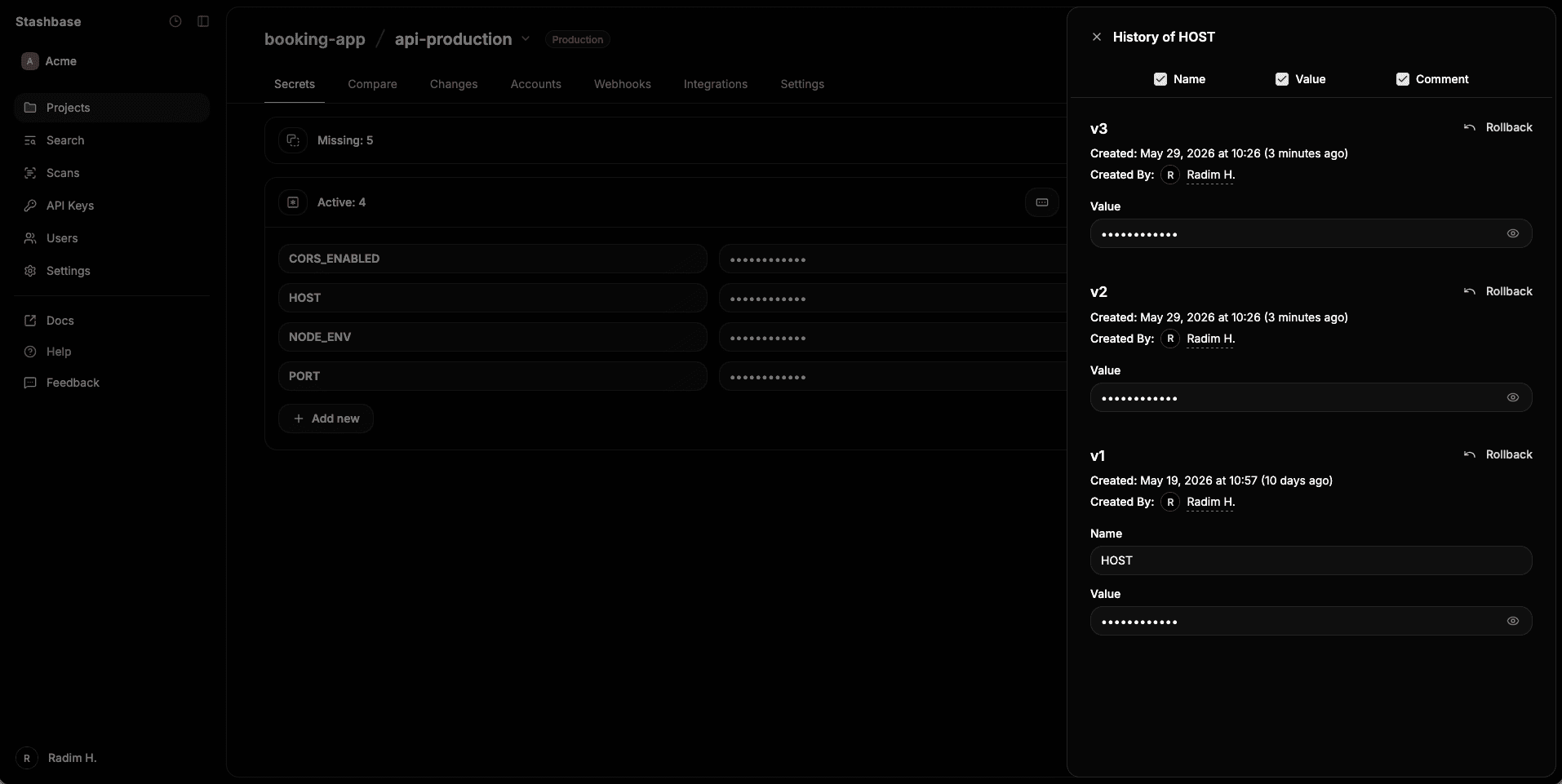1562x784 pixels.
Task: Toggle the Value checkbox
Action: point(1282,79)
